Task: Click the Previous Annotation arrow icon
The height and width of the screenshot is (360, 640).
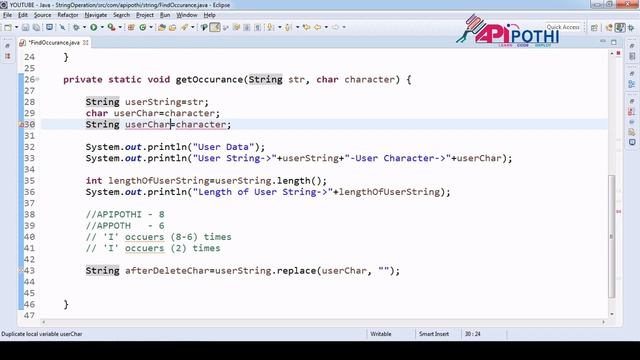Action: tap(288, 27)
